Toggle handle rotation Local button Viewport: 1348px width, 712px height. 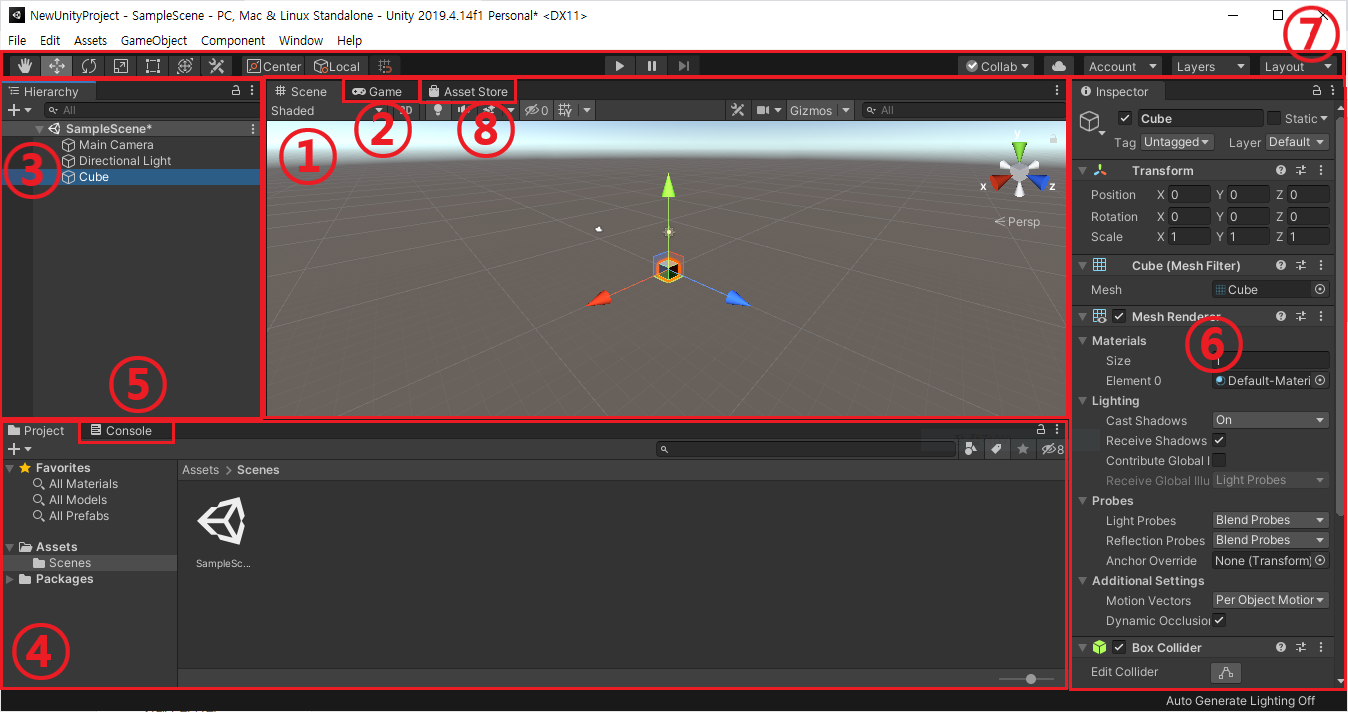pos(337,66)
